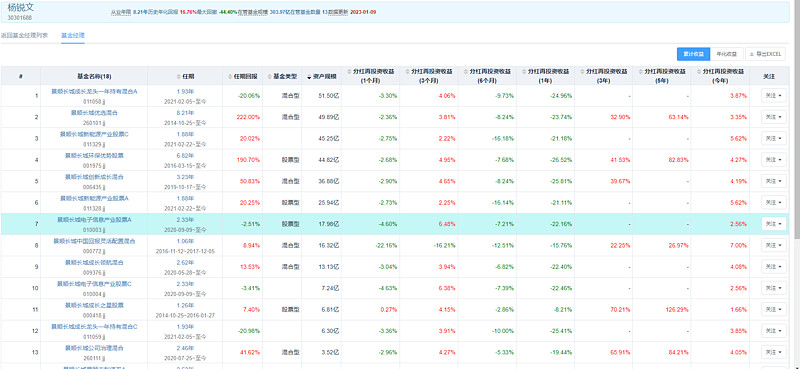Click the sort arrow beside 资产规模 header
Image resolution: width=800 pixels, height=369 pixels.
309,77
